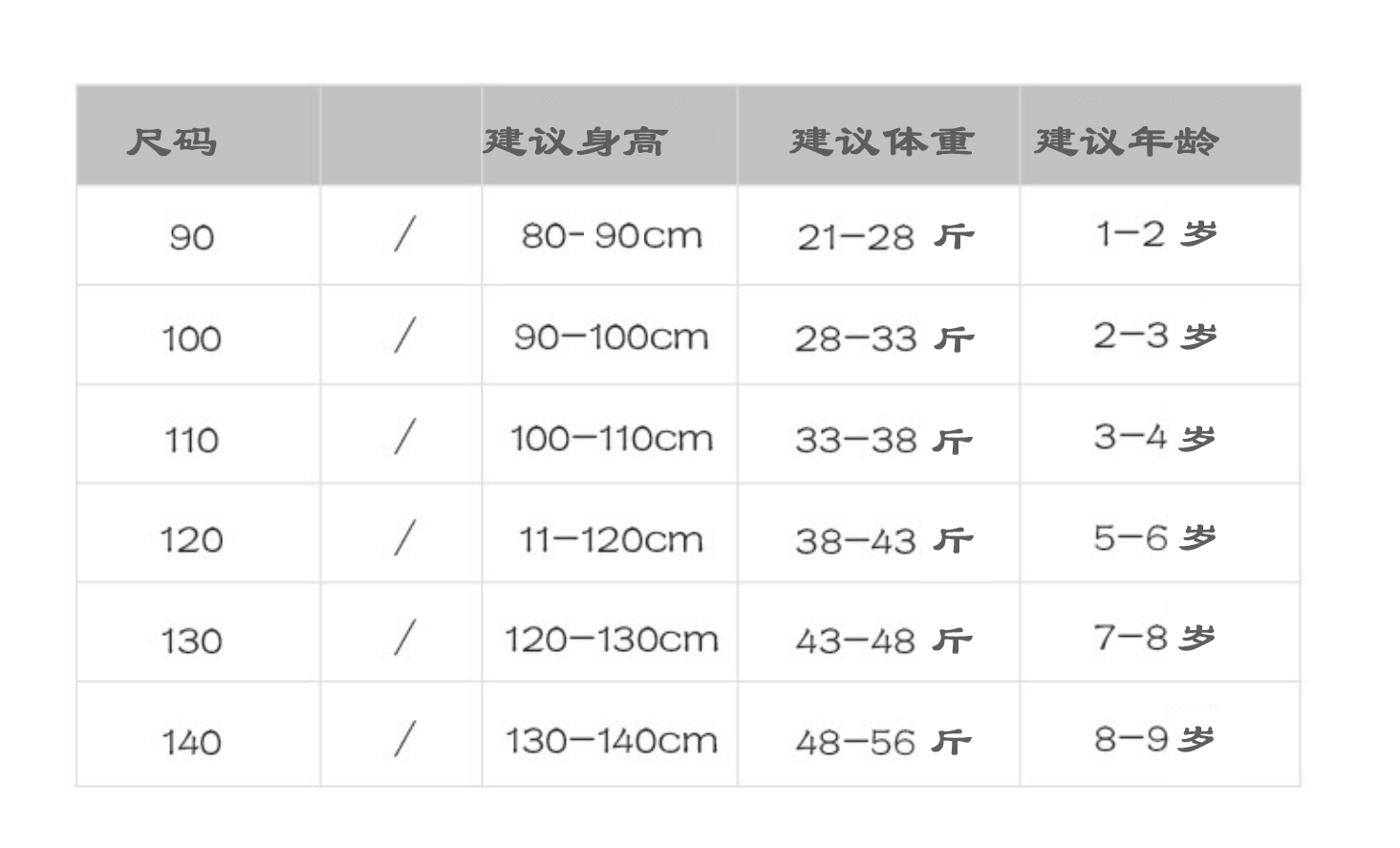The width and height of the screenshot is (1400, 848).
Task: Select size 110 in the 尺码 column
Action: point(192,440)
